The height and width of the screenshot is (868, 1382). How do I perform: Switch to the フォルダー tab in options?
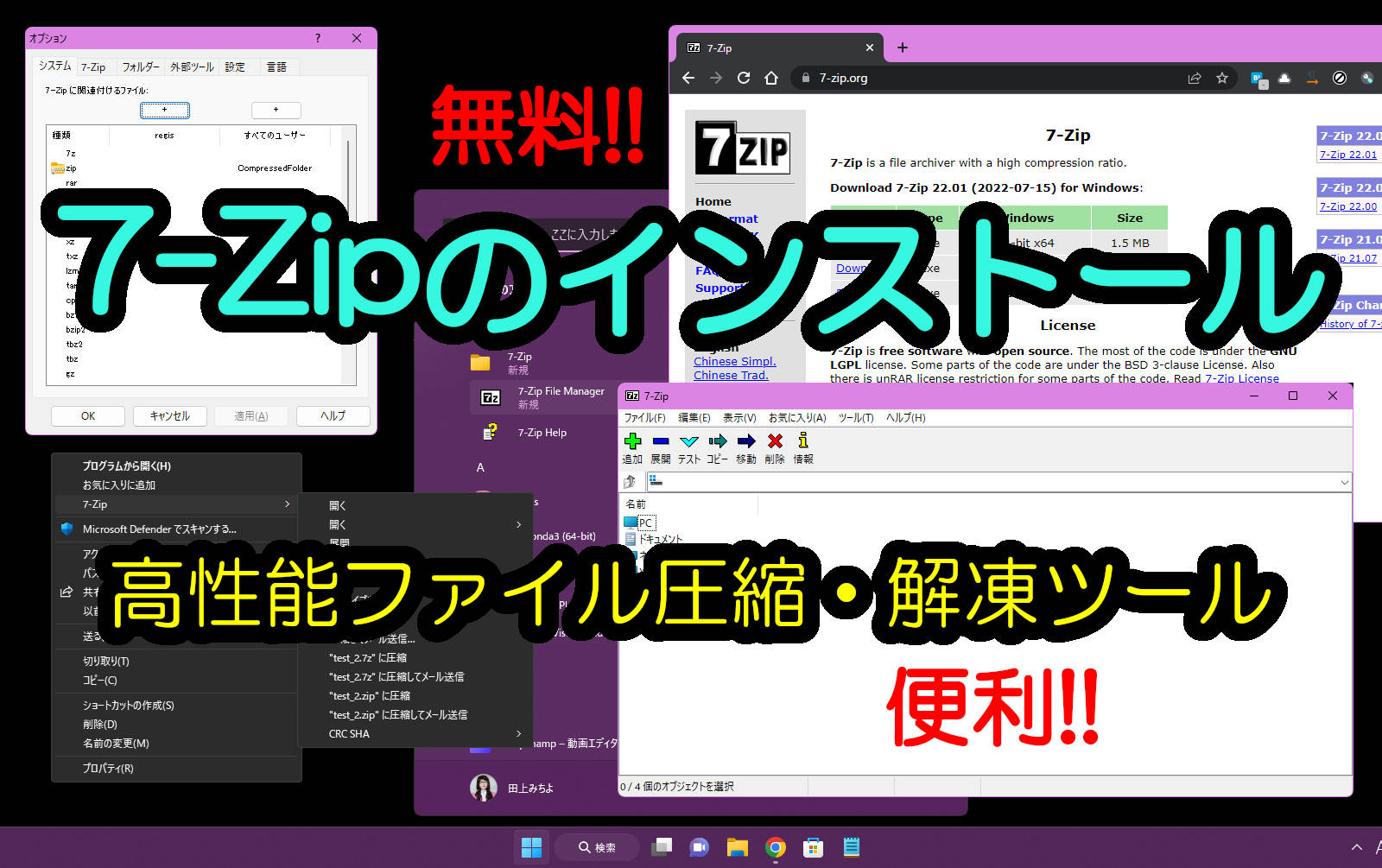[x=140, y=67]
